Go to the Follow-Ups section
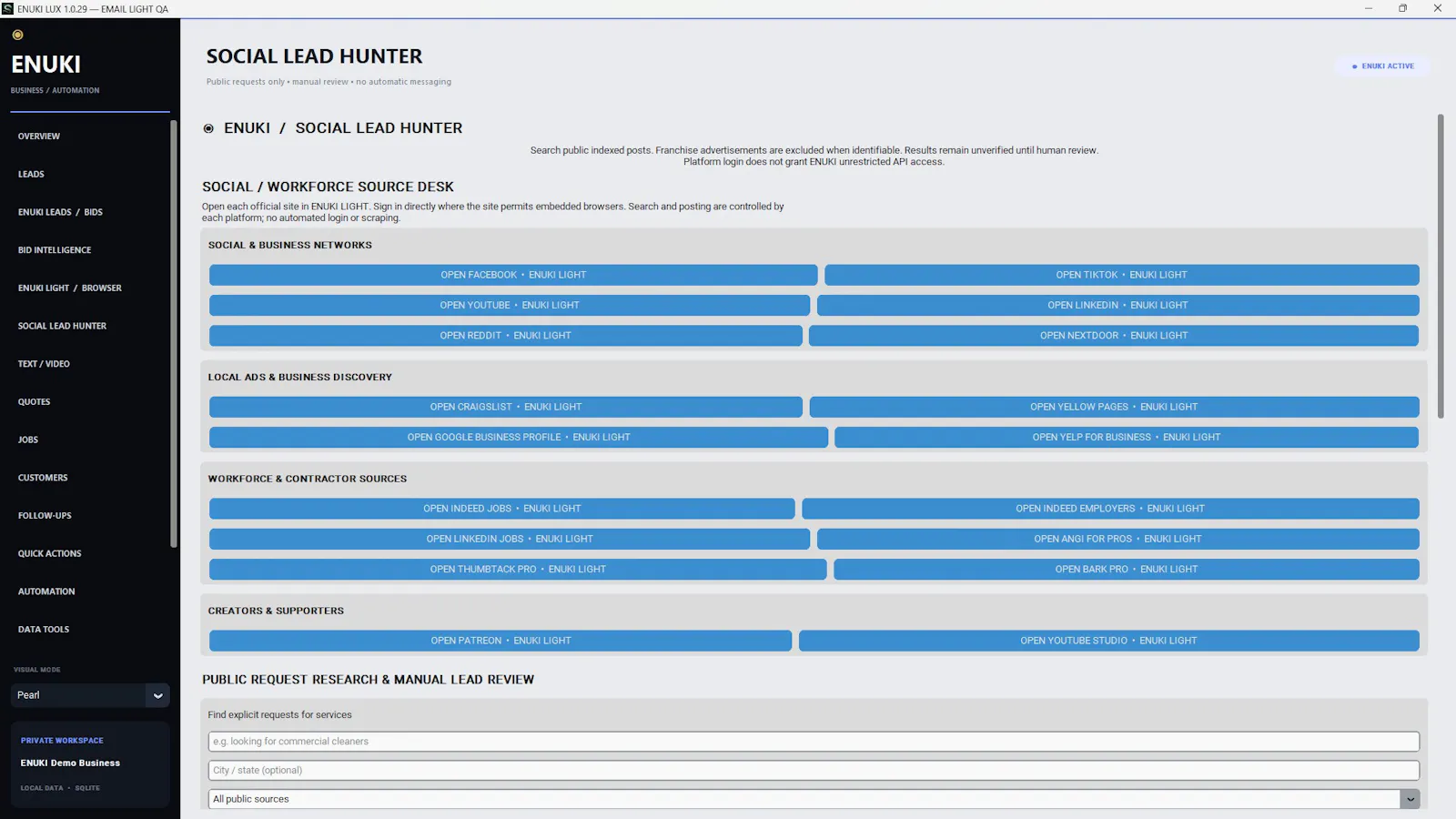Viewport: 1456px width, 819px height. coord(45,515)
